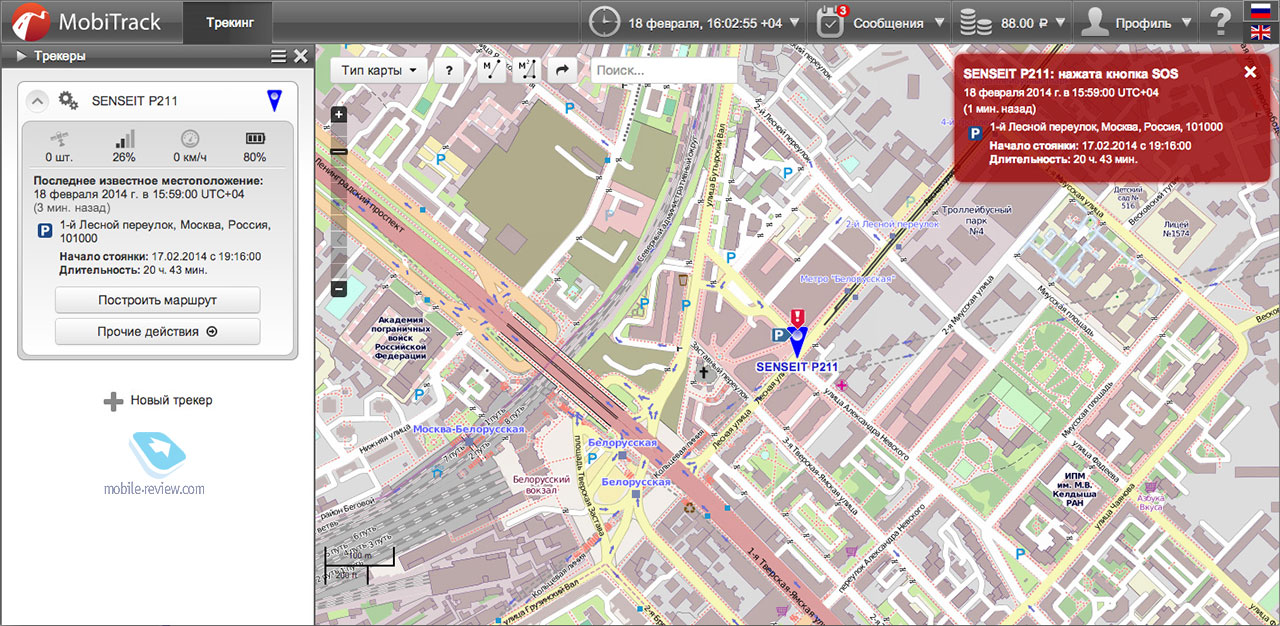
Task: Click the map help question button
Action: pyautogui.click(x=449, y=70)
